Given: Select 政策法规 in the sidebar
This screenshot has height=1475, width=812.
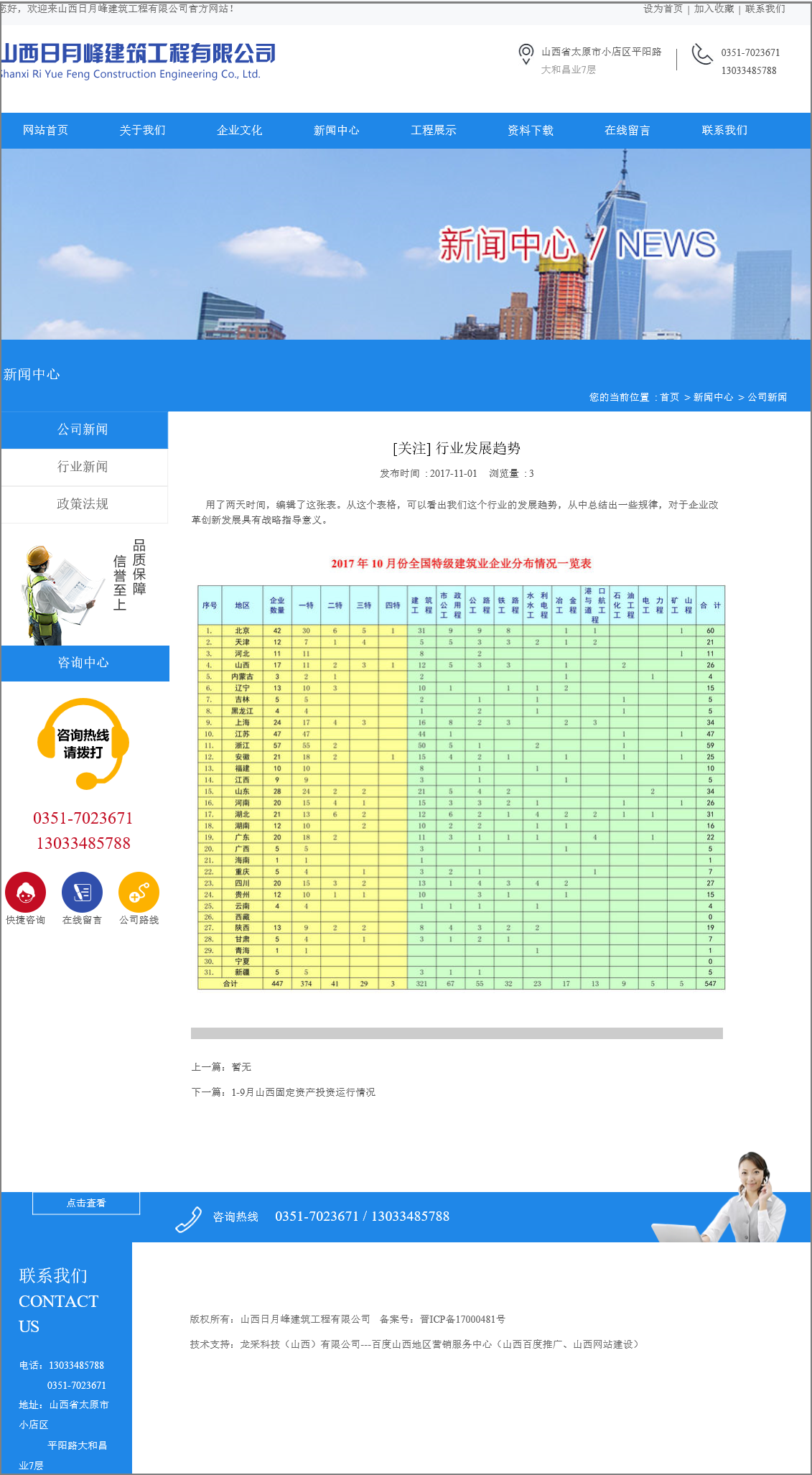Looking at the screenshot, I should tap(83, 504).
